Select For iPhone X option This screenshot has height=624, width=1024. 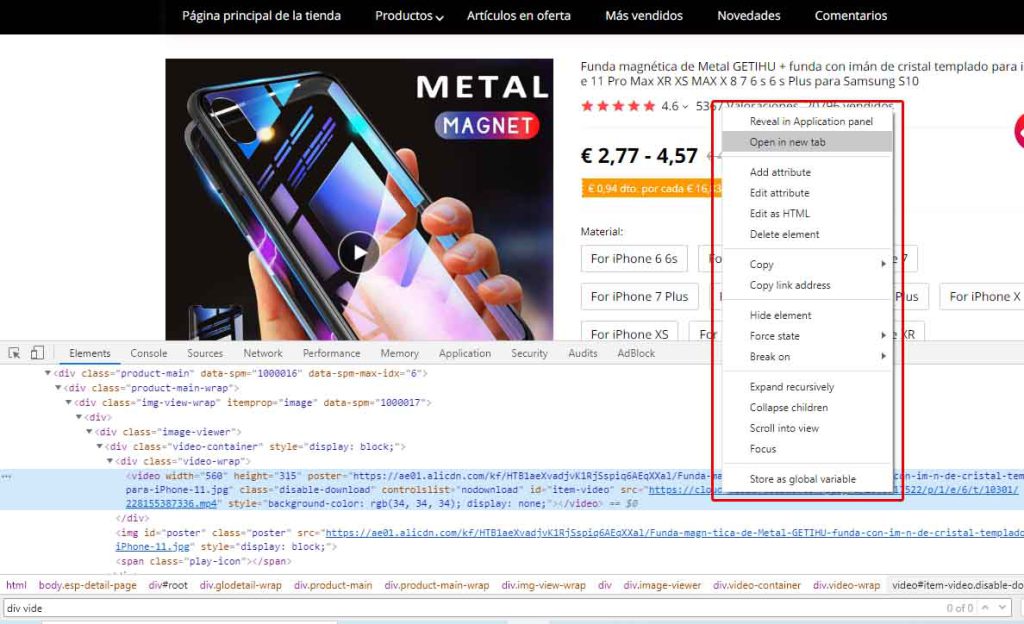tap(982, 296)
